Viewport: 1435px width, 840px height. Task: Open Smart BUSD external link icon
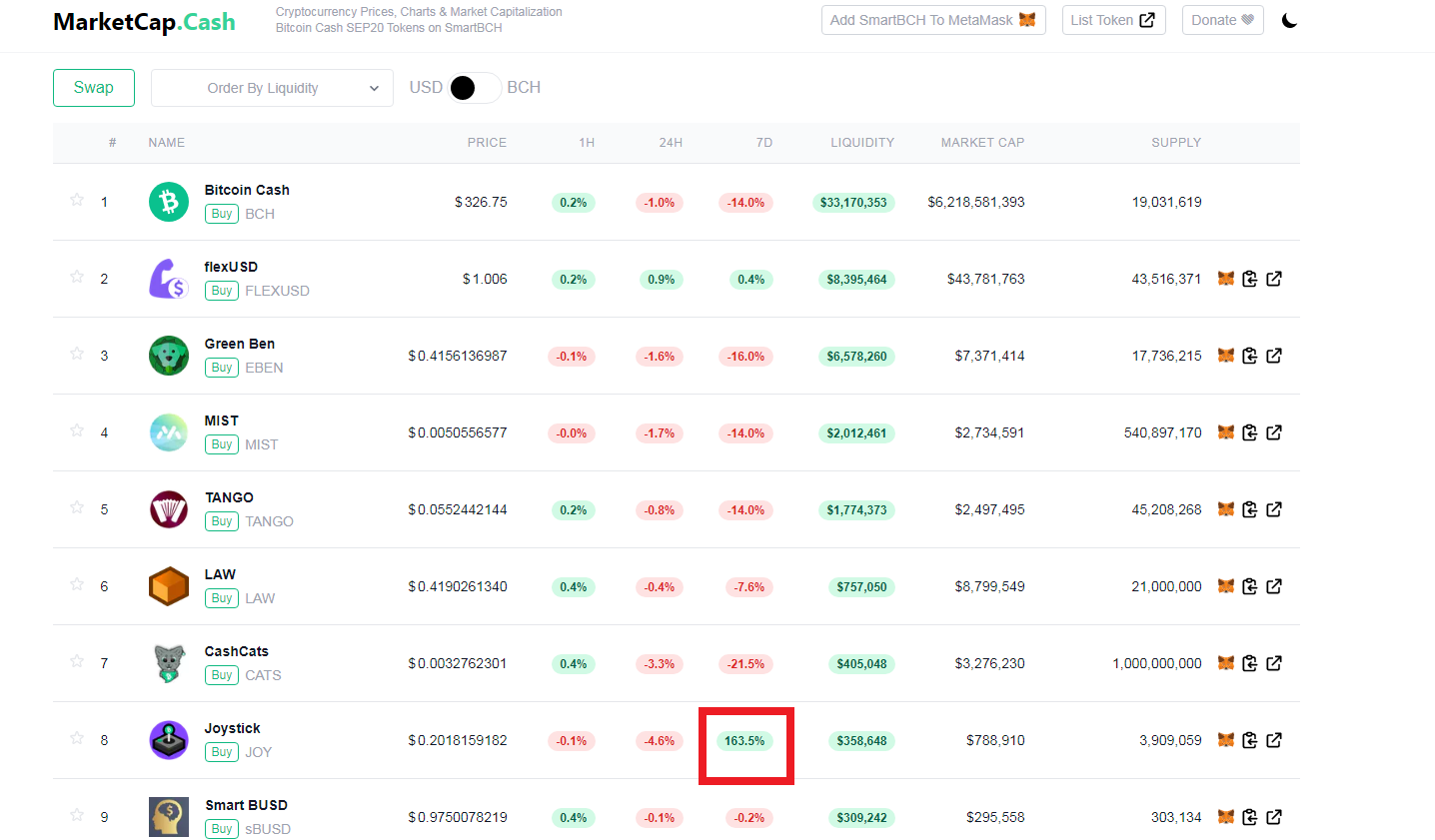coord(1274,817)
